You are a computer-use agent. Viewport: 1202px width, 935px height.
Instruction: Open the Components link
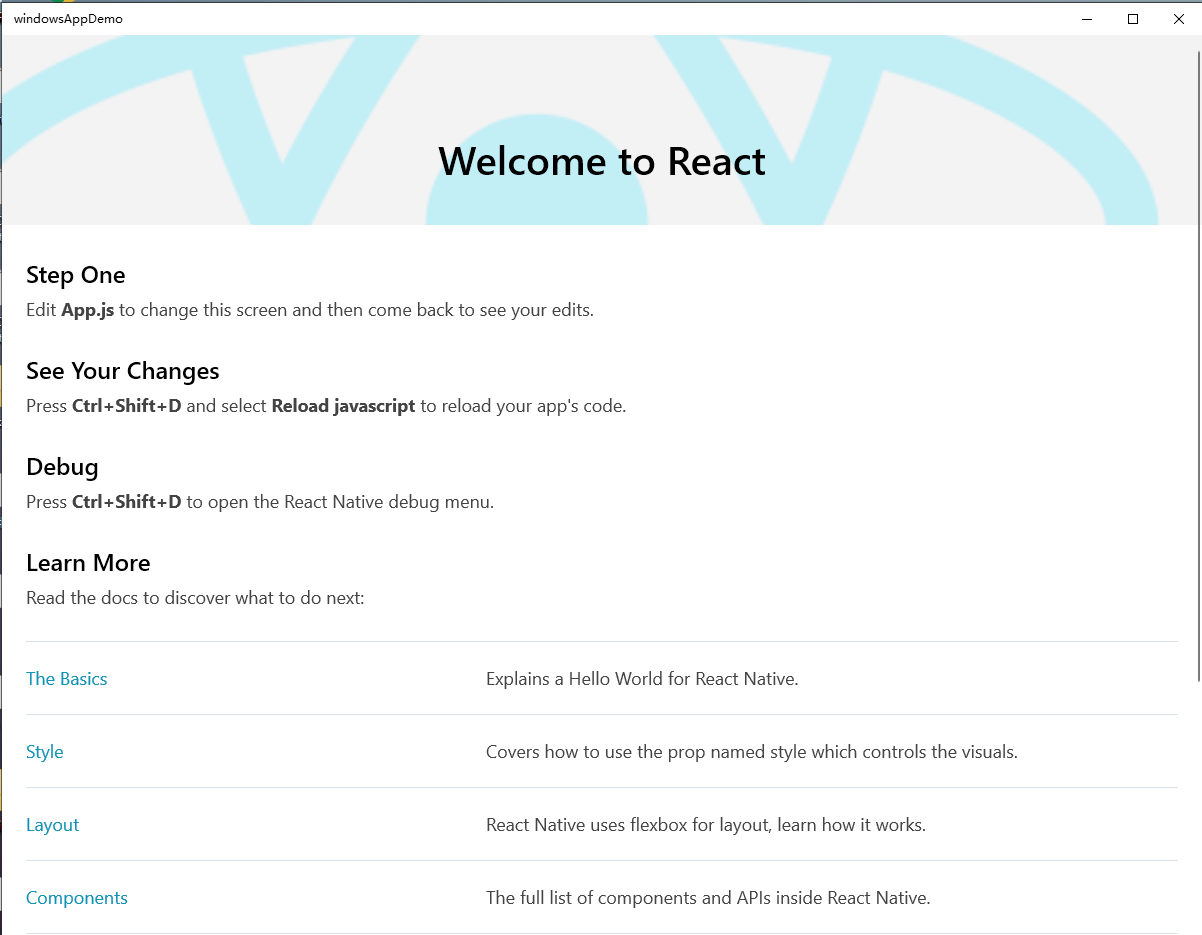coord(77,898)
